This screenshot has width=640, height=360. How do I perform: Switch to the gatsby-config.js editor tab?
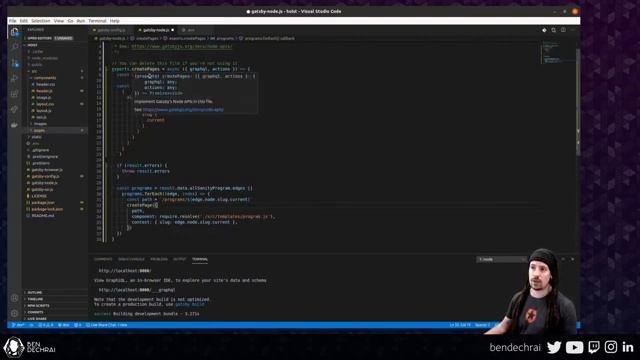(111, 30)
